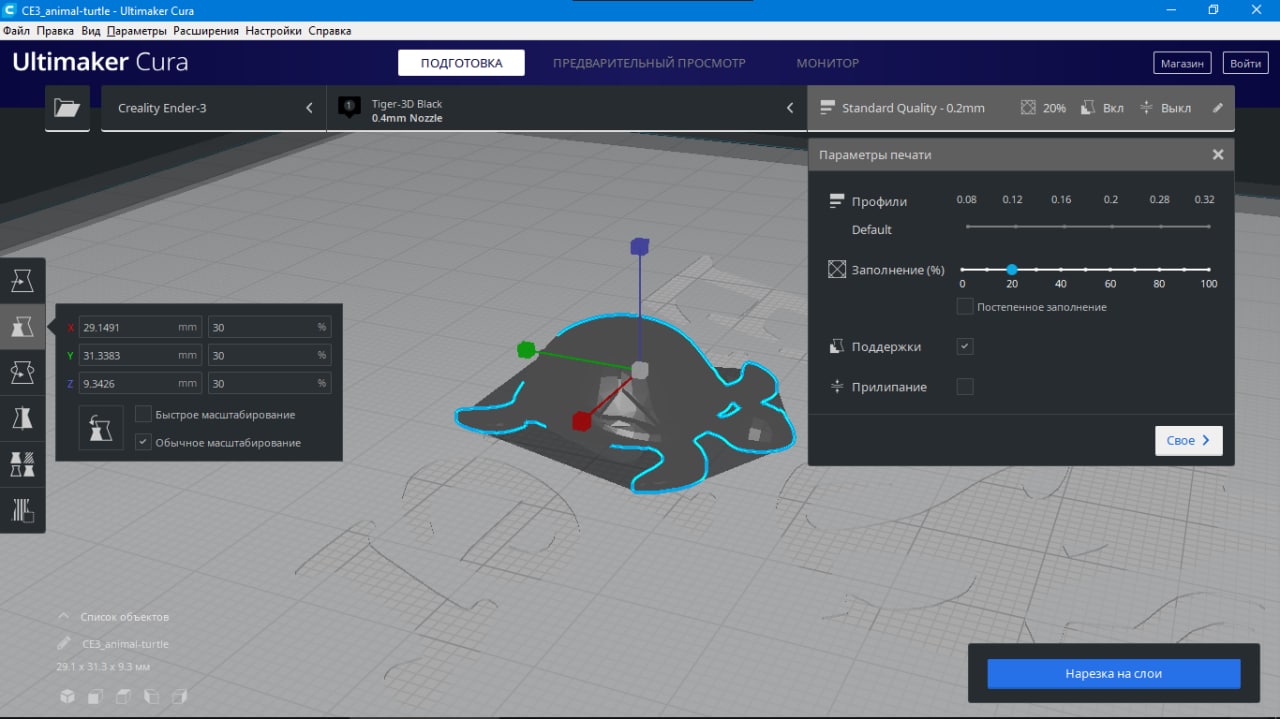This screenshot has height=719, width=1280.
Task: Click the green Y-axis scale handle
Action: click(x=526, y=349)
